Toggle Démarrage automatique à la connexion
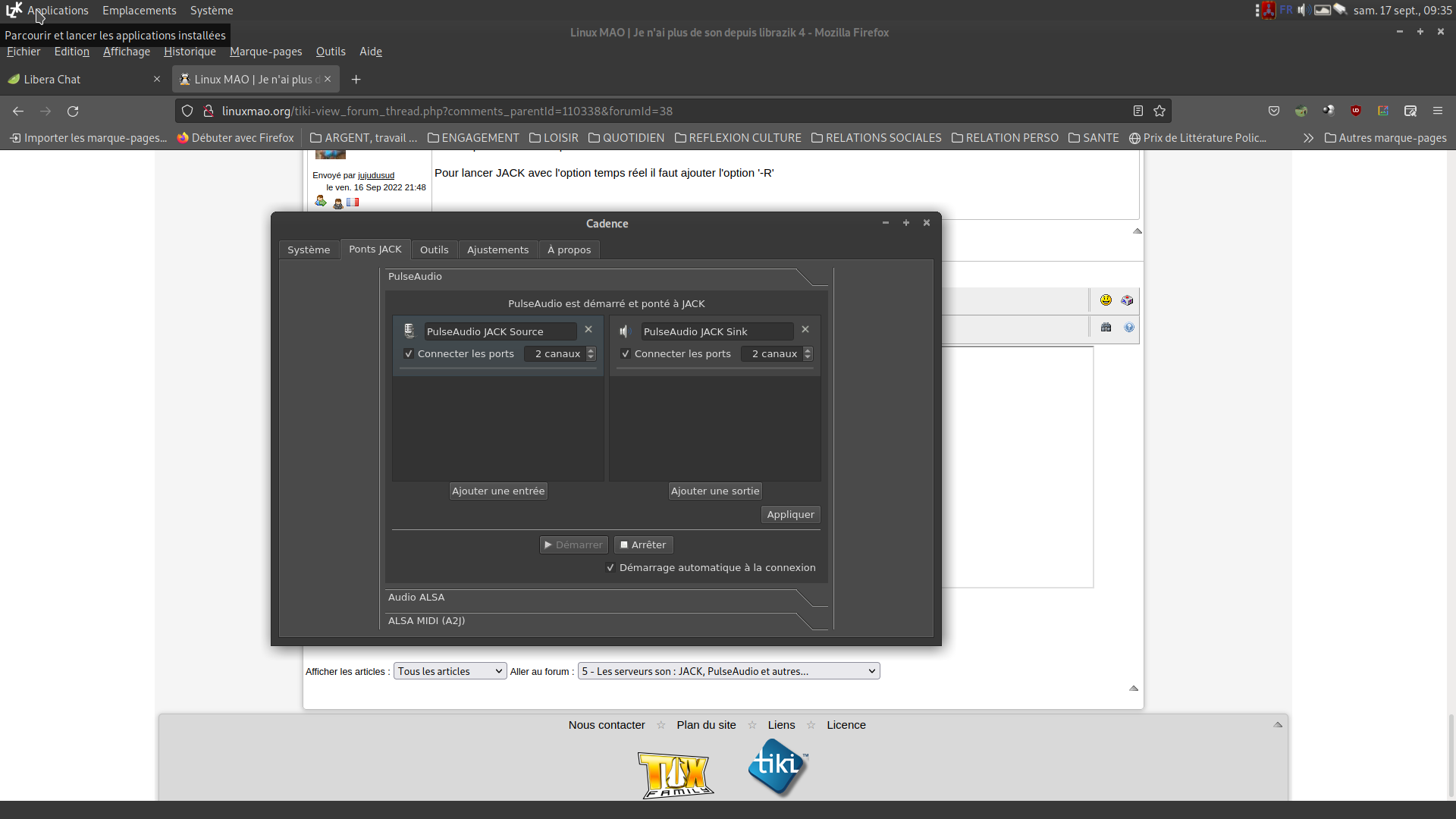The image size is (1456, 819). (610, 568)
